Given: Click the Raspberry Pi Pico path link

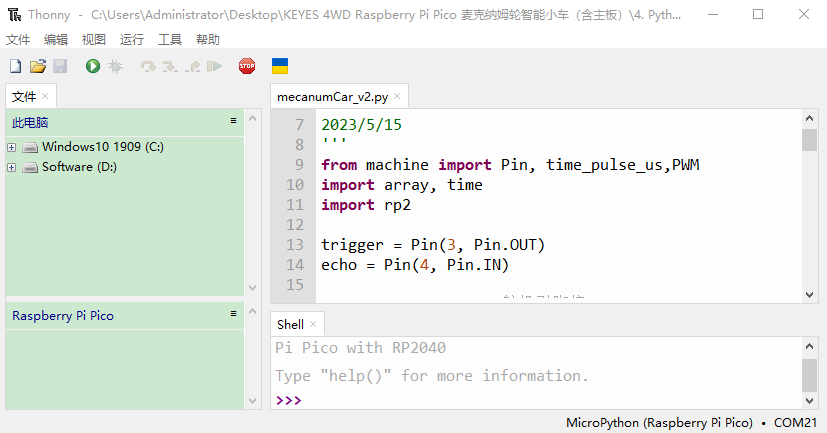Looking at the screenshot, I should [63, 315].
